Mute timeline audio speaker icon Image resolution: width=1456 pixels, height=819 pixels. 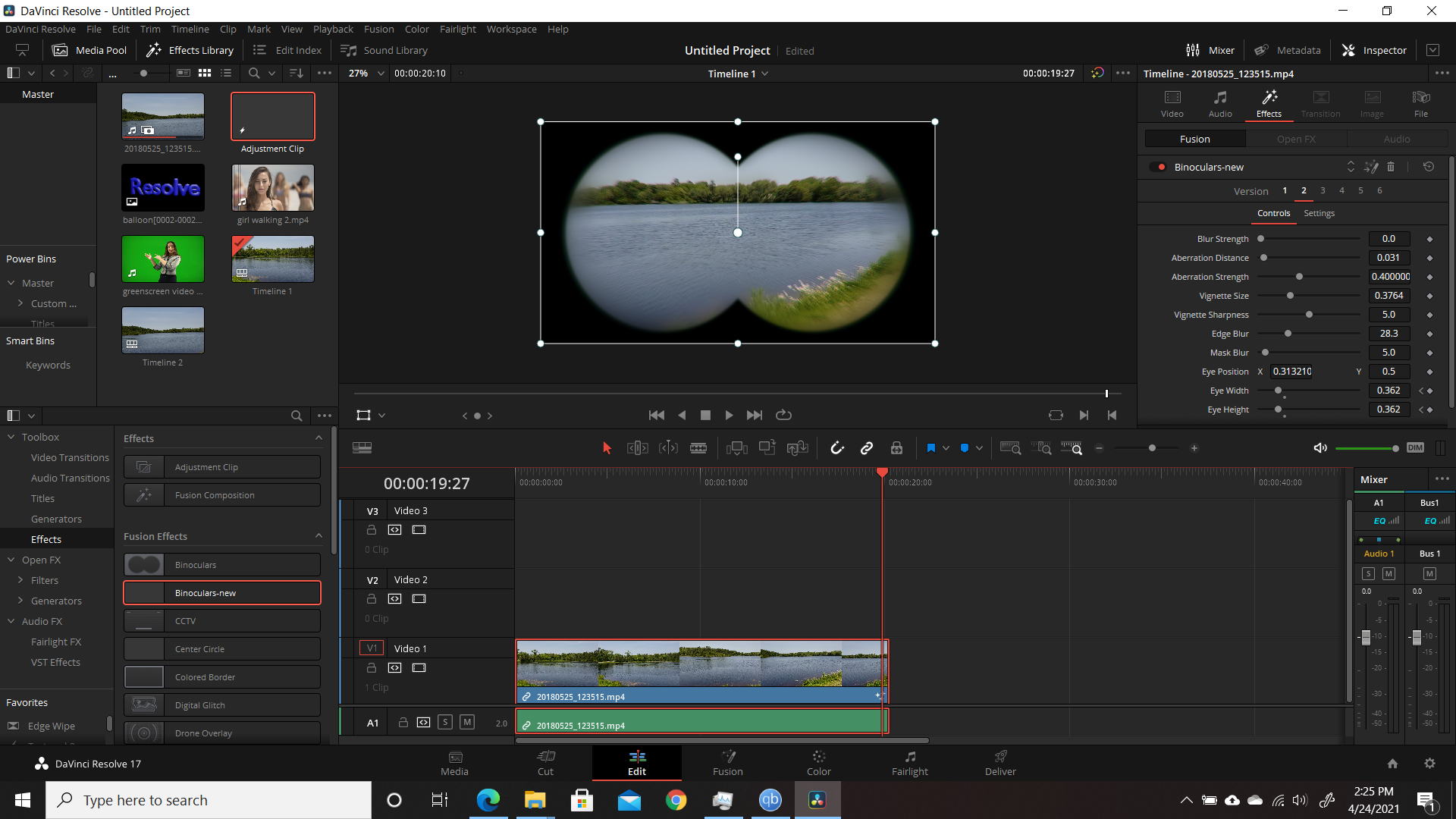(x=1320, y=448)
